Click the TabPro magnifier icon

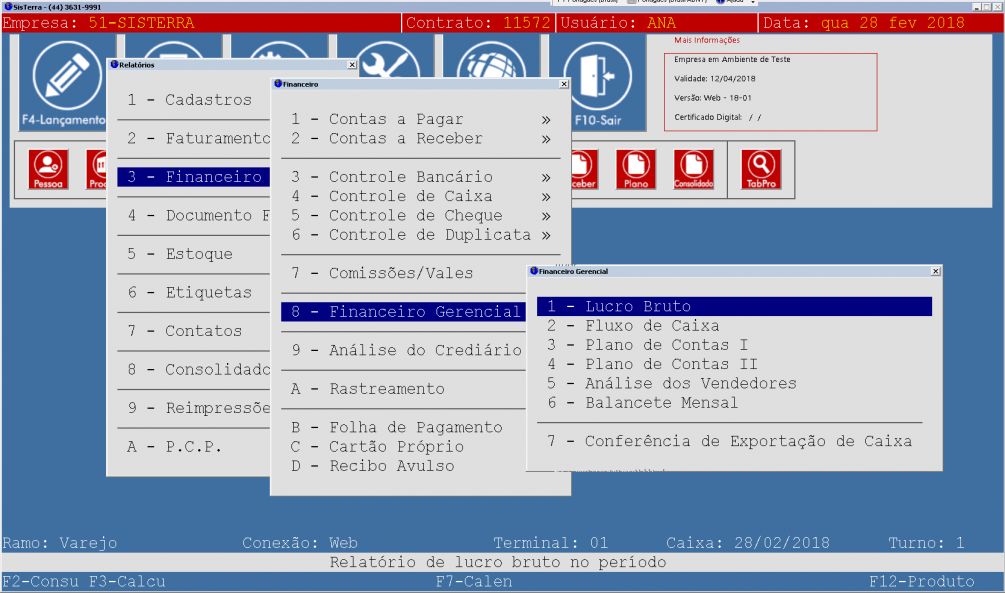760,169
